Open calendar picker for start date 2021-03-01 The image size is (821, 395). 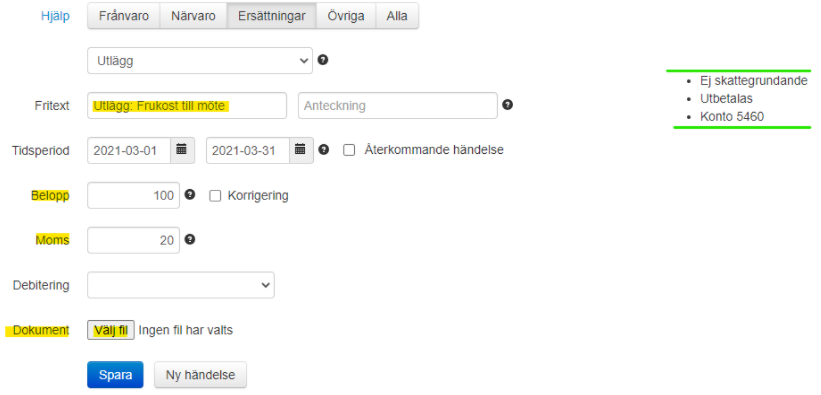tap(182, 150)
